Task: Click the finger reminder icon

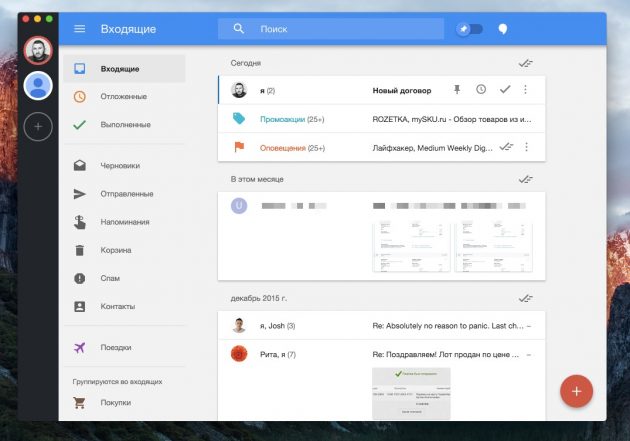Action: 80,222
